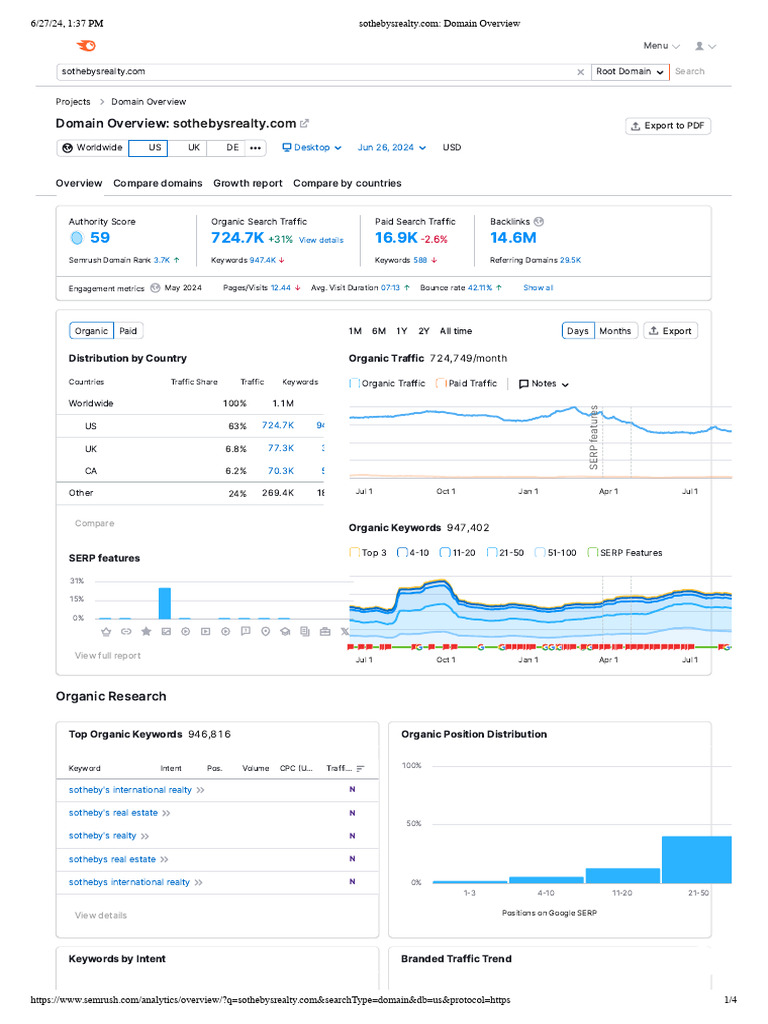Toggle the Paid Traffic checkbox
This screenshot has width=768, height=1024.
click(441, 383)
